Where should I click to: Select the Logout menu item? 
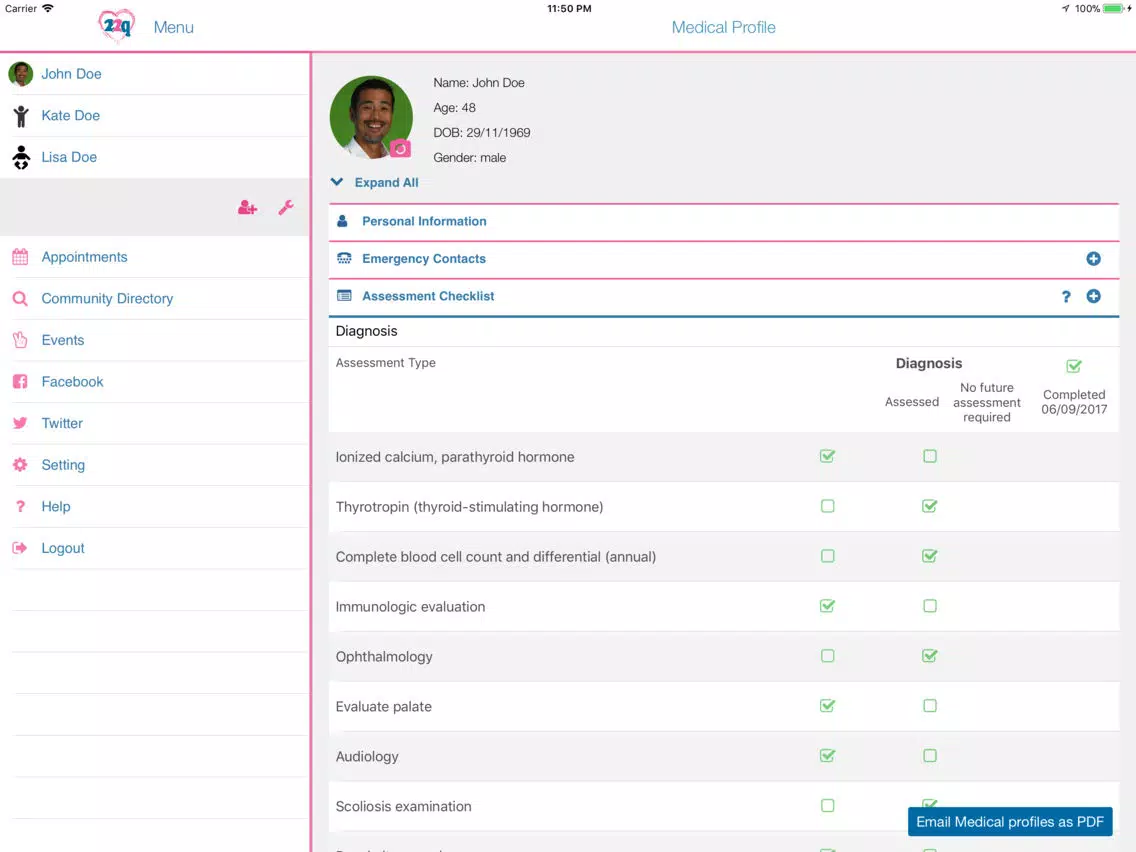[155, 548]
